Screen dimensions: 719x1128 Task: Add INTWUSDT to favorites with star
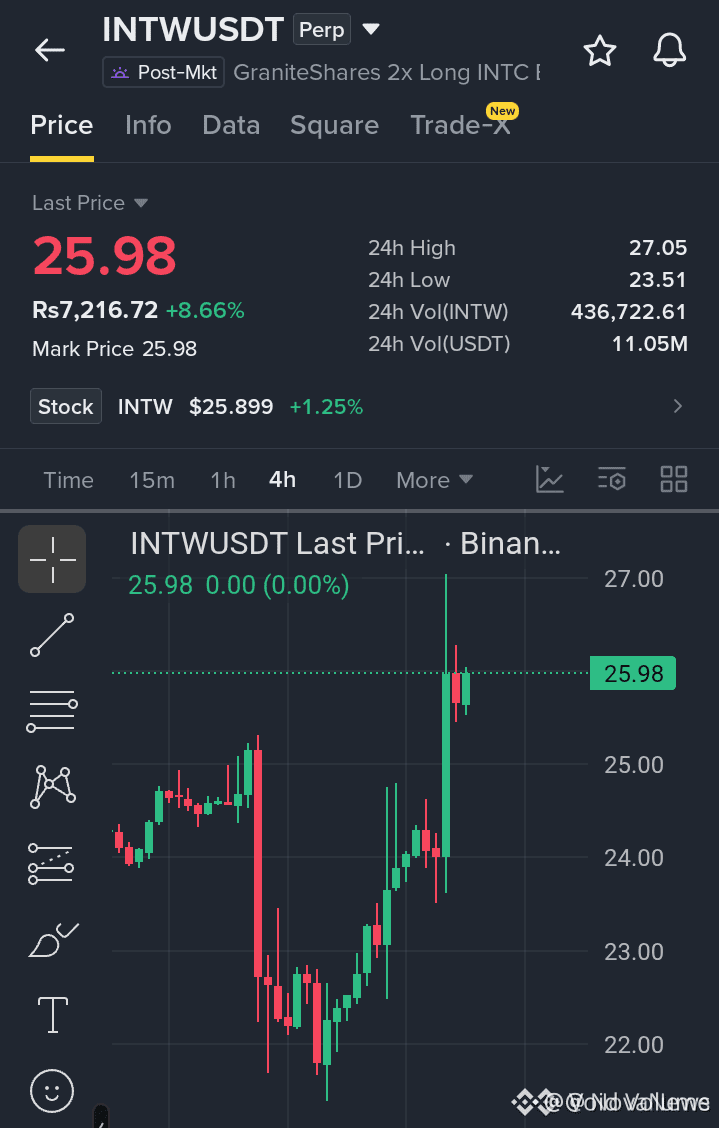coord(600,51)
